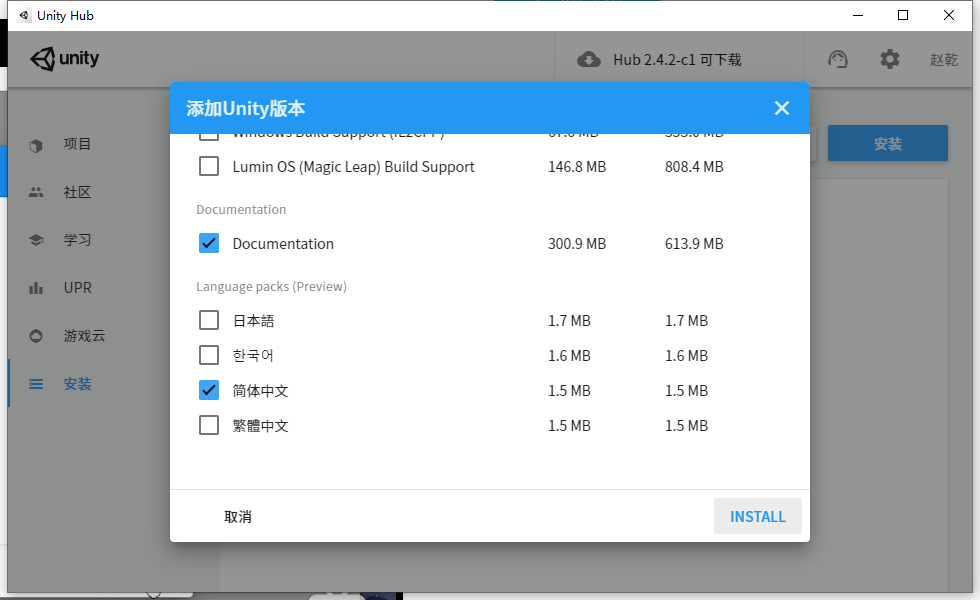Uncheck the Documentation checkbox
This screenshot has width=980, height=600.
tap(209, 243)
